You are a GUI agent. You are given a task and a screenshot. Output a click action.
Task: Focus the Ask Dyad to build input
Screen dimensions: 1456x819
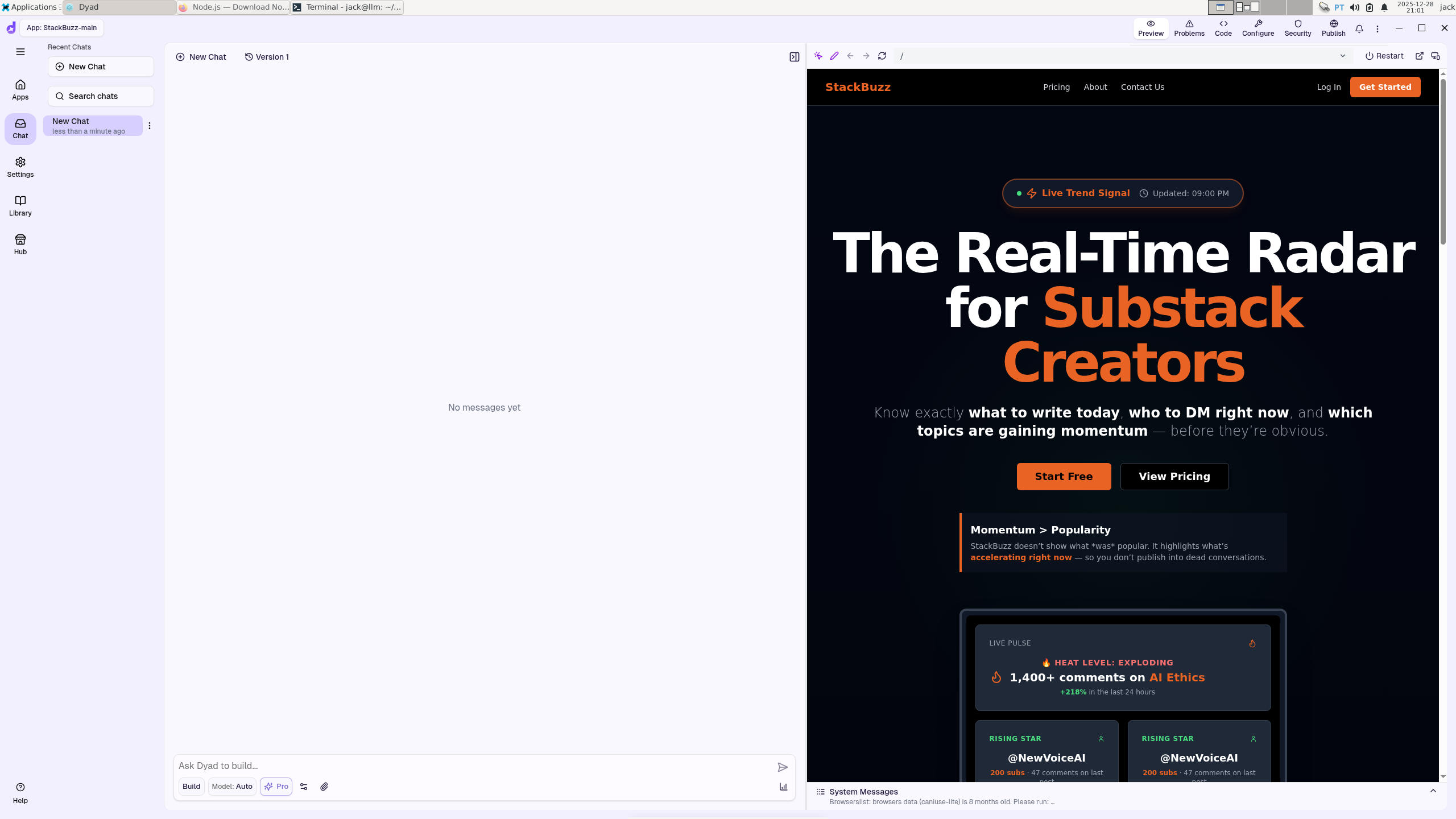click(x=475, y=766)
